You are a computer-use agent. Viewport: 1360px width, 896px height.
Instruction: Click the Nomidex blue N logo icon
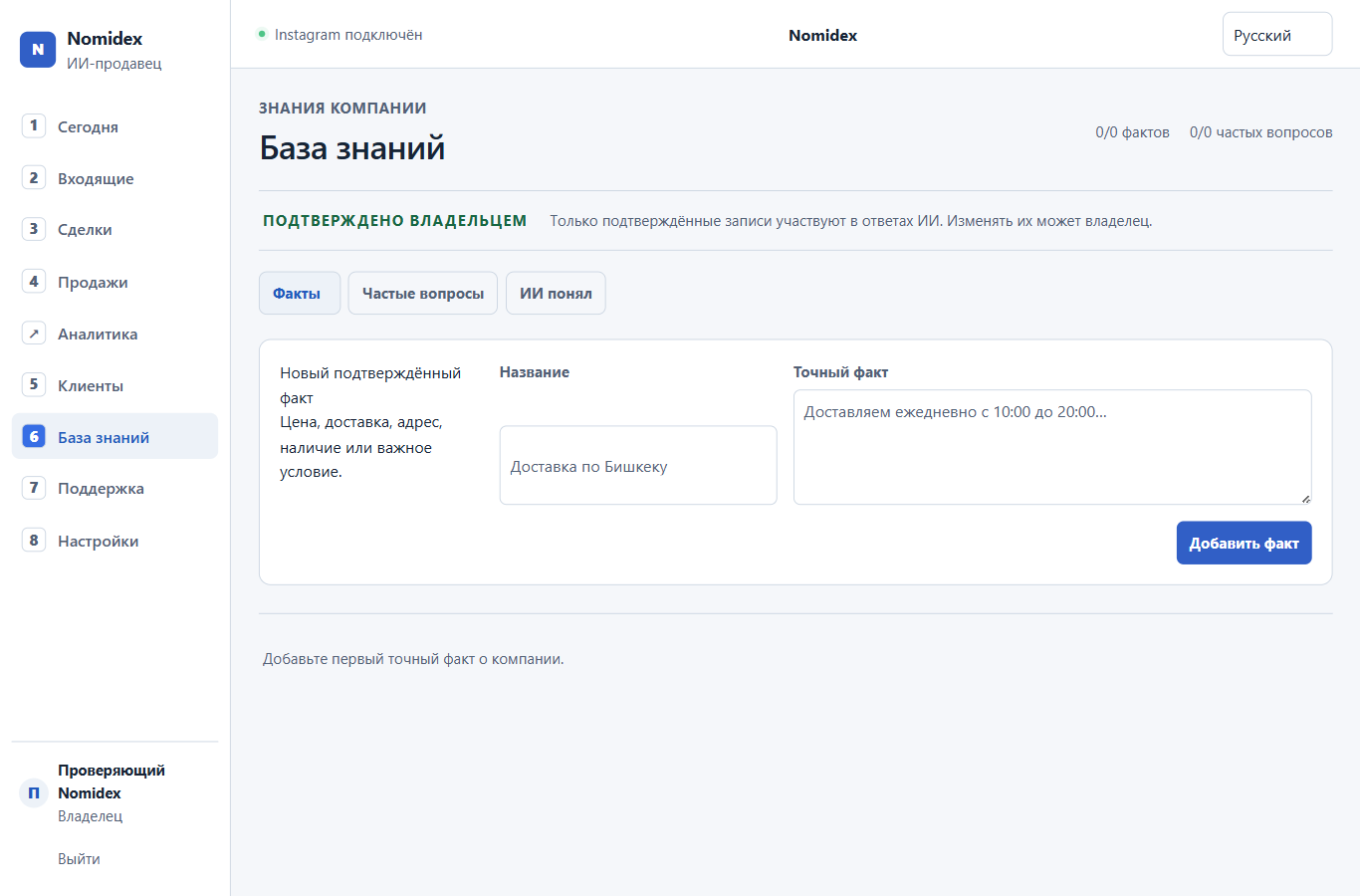[x=38, y=50]
